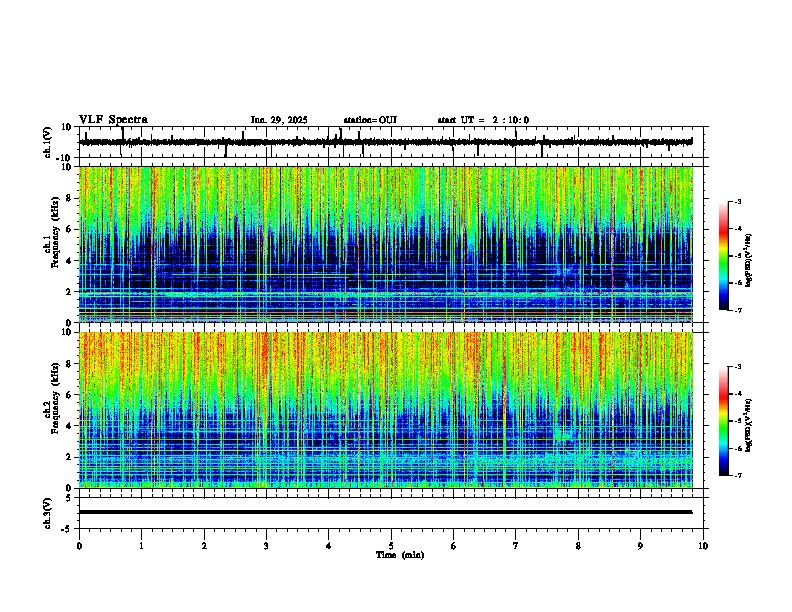
Task: Click the Time (min) axis label
Action: click(x=400, y=555)
